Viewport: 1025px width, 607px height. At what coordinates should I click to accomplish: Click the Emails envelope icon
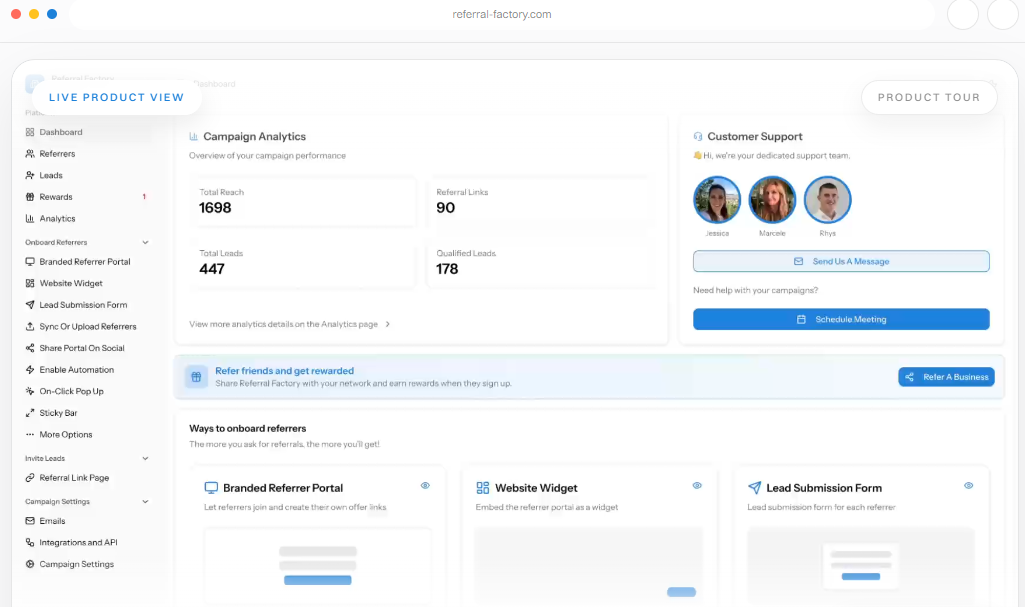(30, 521)
